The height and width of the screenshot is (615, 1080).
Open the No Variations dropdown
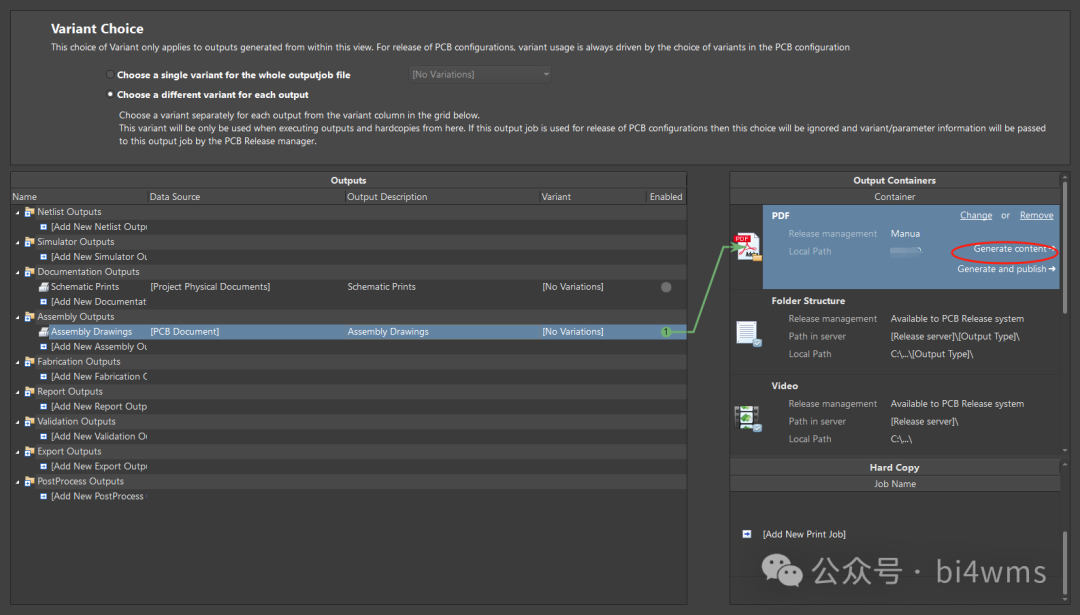click(480, 75)
